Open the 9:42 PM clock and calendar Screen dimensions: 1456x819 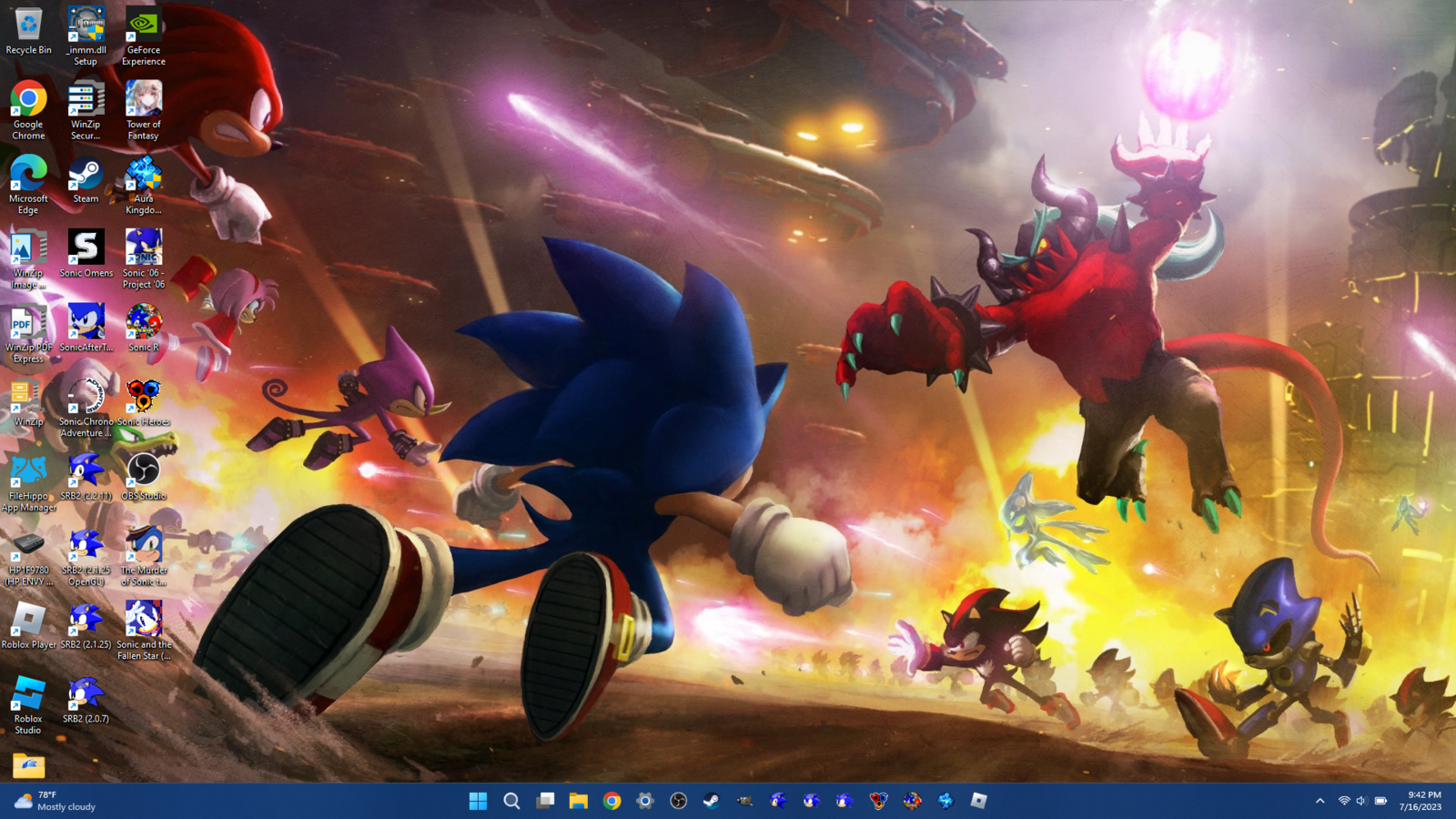(x=1421, y=801)
